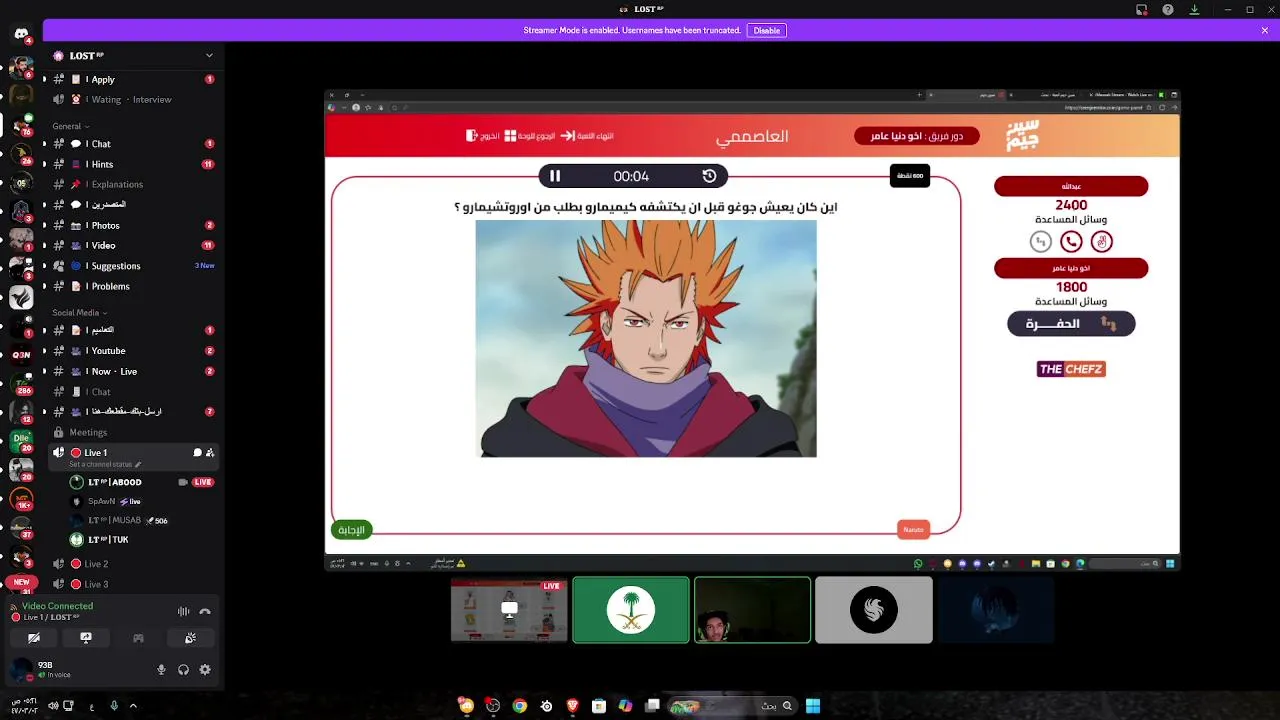Select ABOOD's LIVE stream thumbnail tile

click(x=509, y=610)
